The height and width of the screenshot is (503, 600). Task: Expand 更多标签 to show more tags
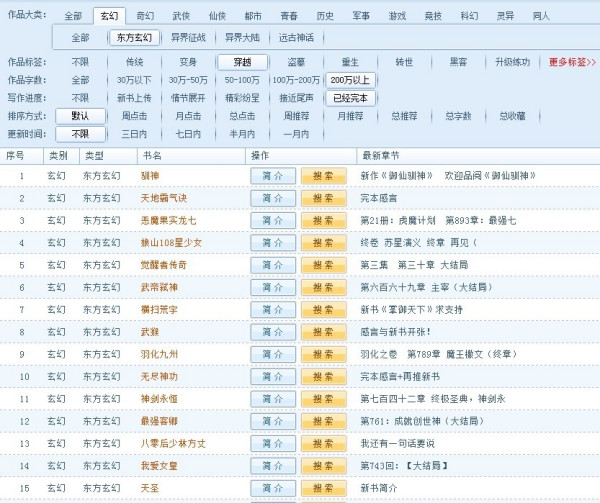click(572, 62)
